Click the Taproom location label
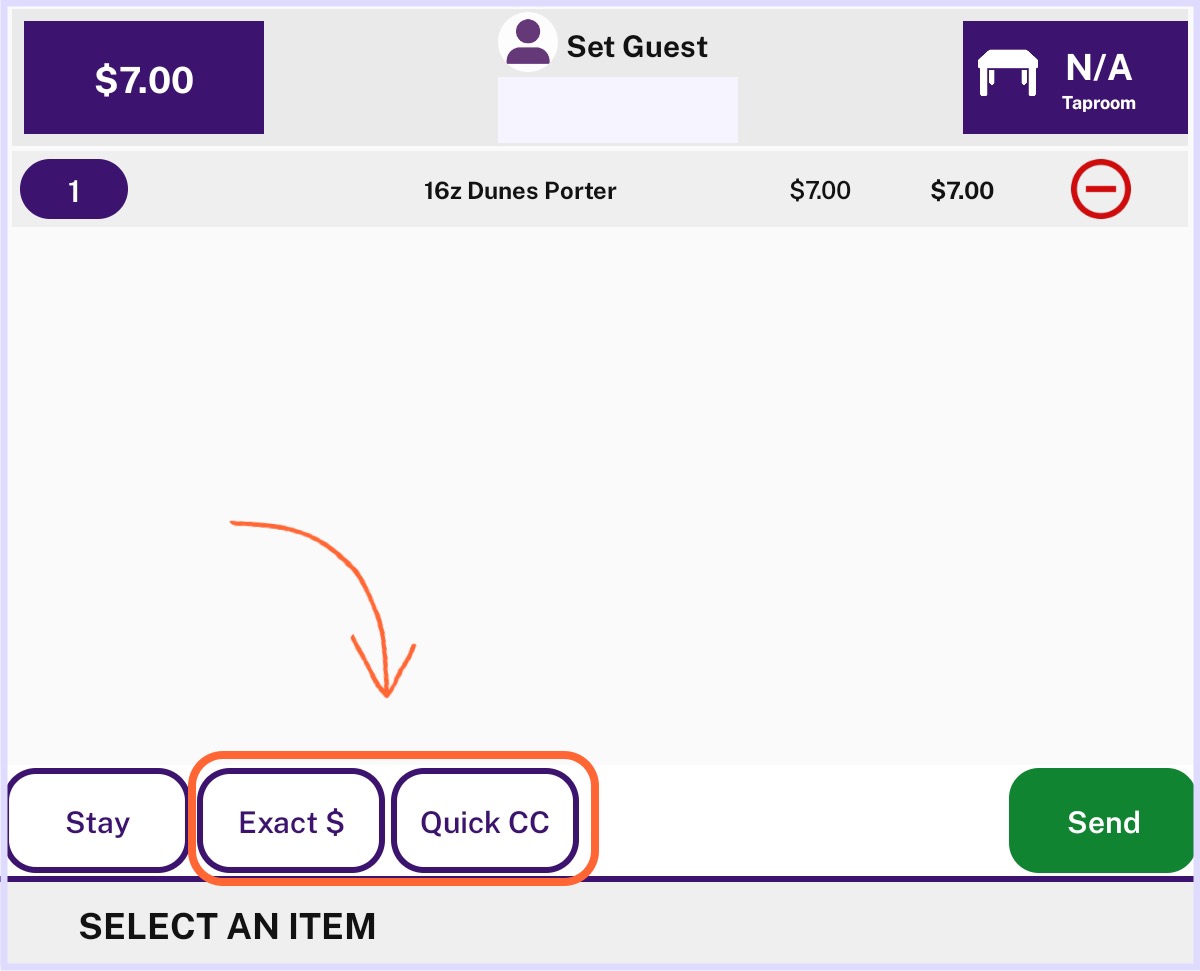Screen dimensions: 1200x971 click(x=1098, y=103)
